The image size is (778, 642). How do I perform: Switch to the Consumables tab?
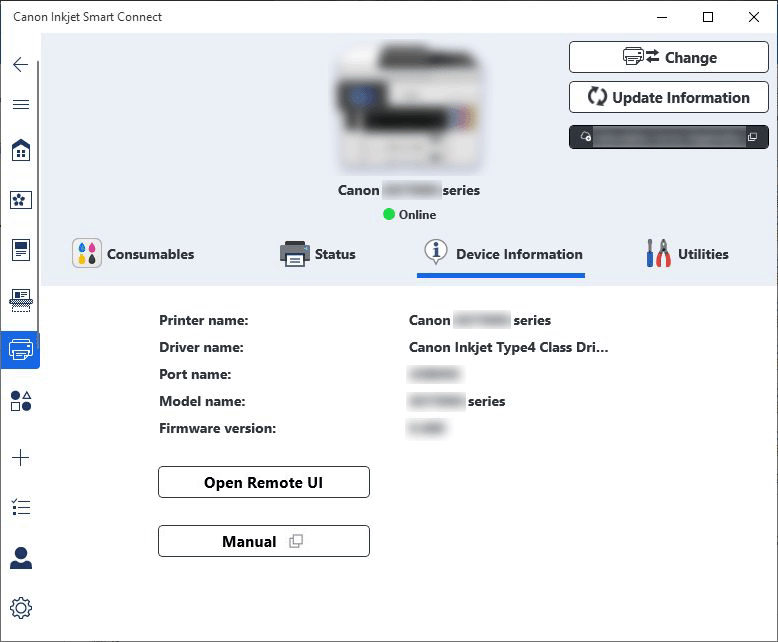[134, 254]
